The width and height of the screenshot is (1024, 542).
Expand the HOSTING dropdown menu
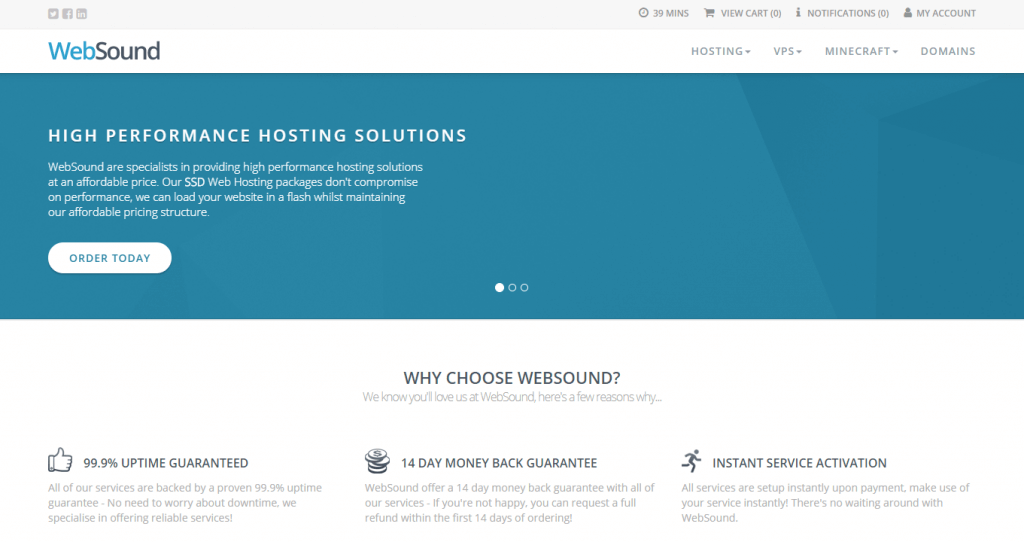coord(721,51)
